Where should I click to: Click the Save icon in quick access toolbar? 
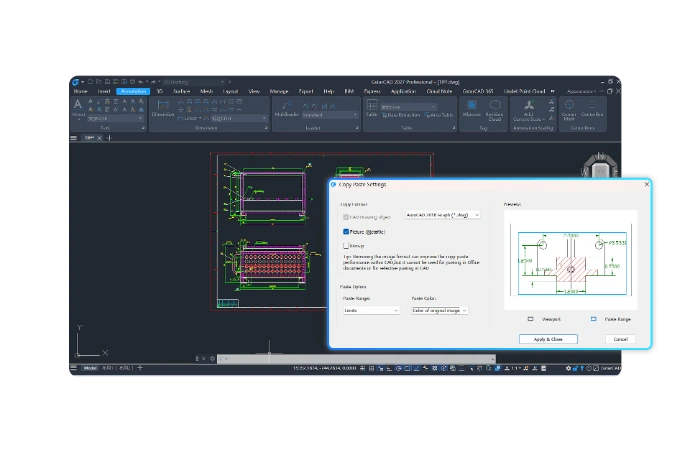pos(107,82)
